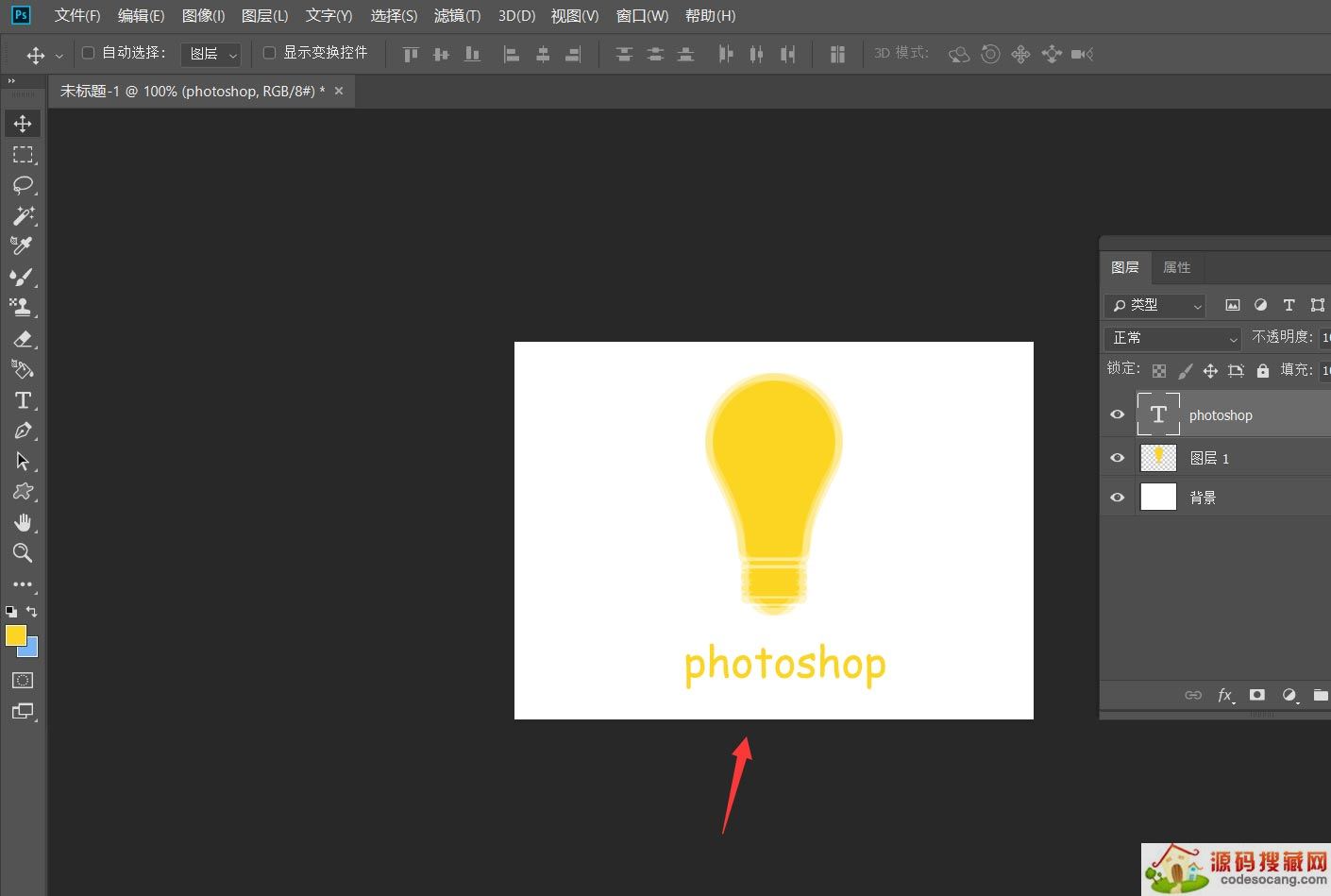Lock image pixels with brush icon
The image size is (1331, 896).
(x=1186, y=371)
